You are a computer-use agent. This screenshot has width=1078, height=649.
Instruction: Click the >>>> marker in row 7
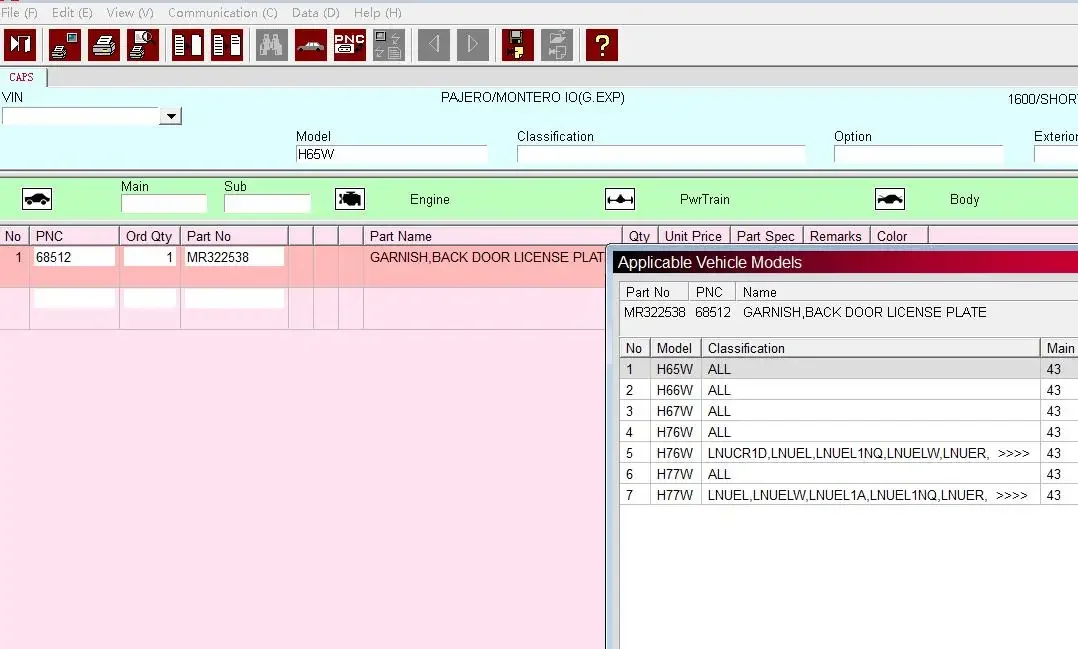click(1011, 496)
